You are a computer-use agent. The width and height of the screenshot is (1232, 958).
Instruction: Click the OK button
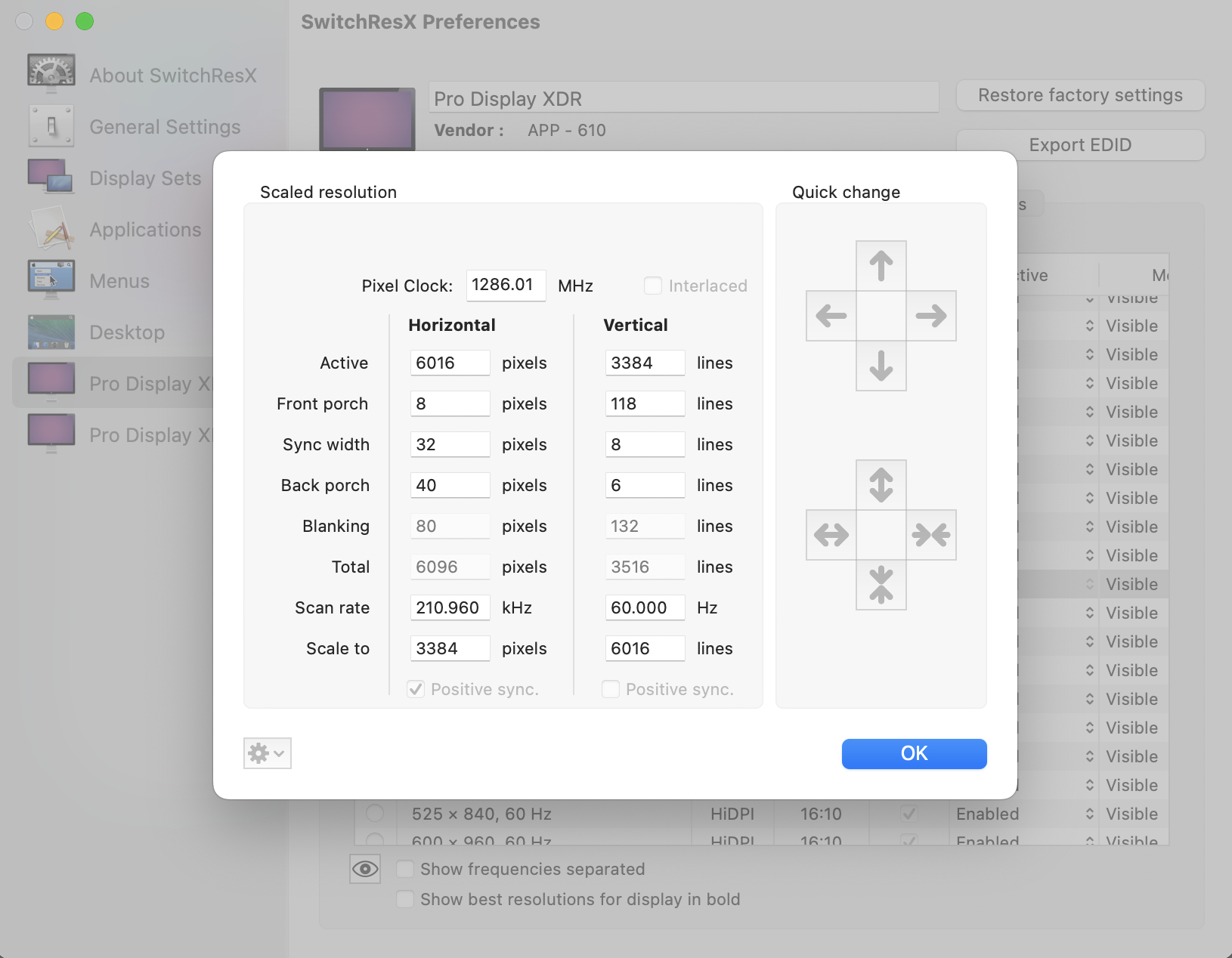[x=915, y=753]
